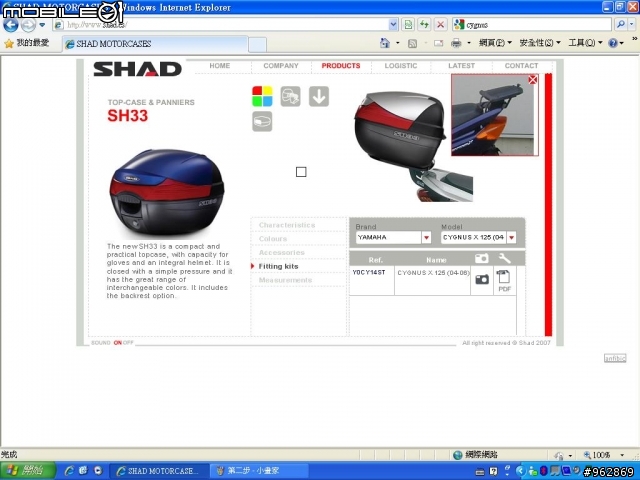Show Accessories section
The height and width of the screenshot is (480, 640).
[x=282, y=253]
